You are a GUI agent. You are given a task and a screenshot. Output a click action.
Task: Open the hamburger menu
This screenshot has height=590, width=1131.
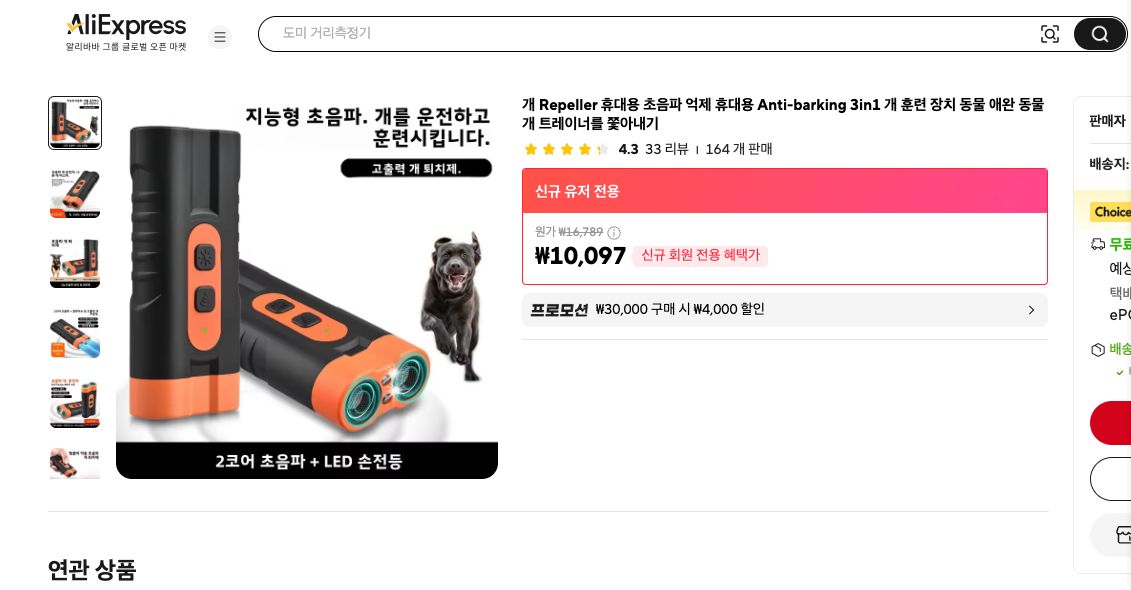tap(220, 37)
